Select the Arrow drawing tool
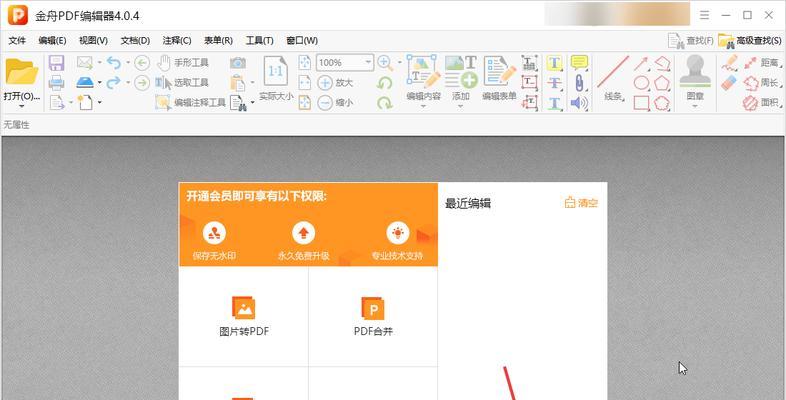This screenshot has width=786, height=400. (x=641, y=63)
